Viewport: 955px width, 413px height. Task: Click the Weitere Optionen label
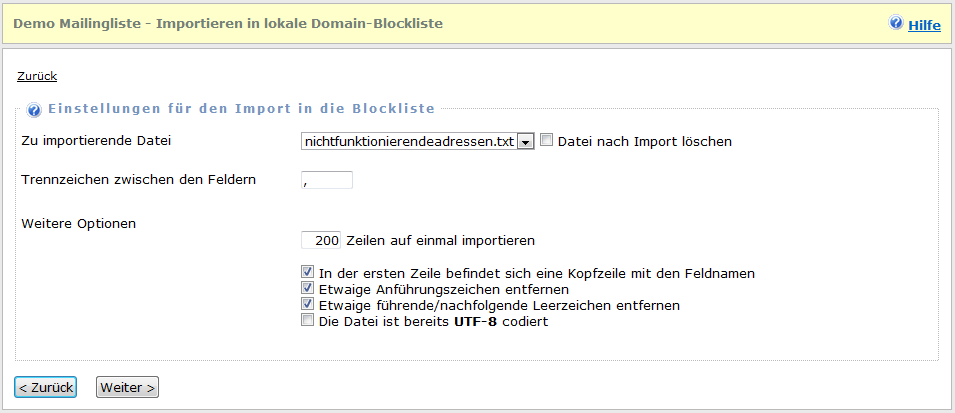coord(78,222)
